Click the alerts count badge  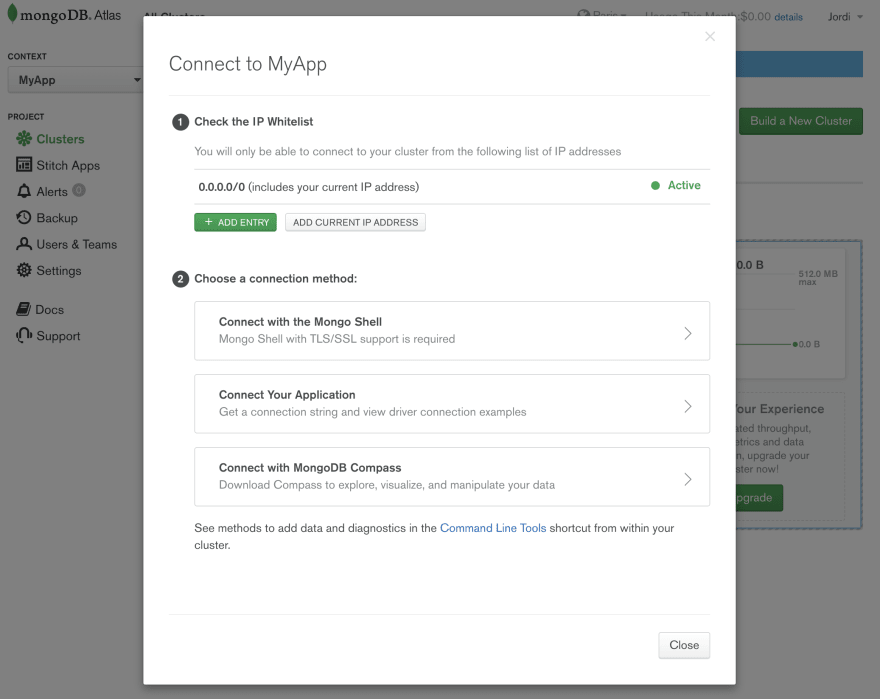click(x=79, y=190)
